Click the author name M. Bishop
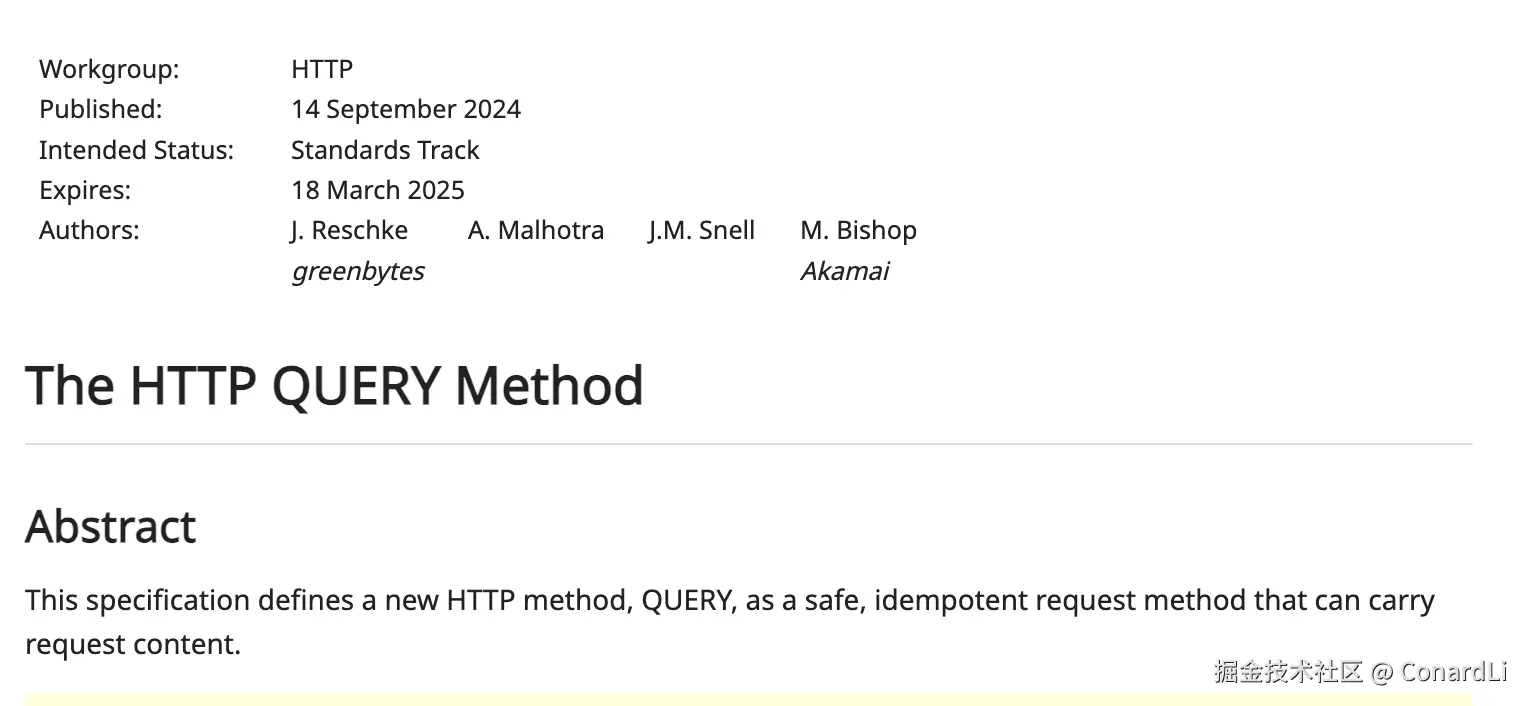Image resolution: width=1528 pixels, height=706 pixels. point(858,231)
